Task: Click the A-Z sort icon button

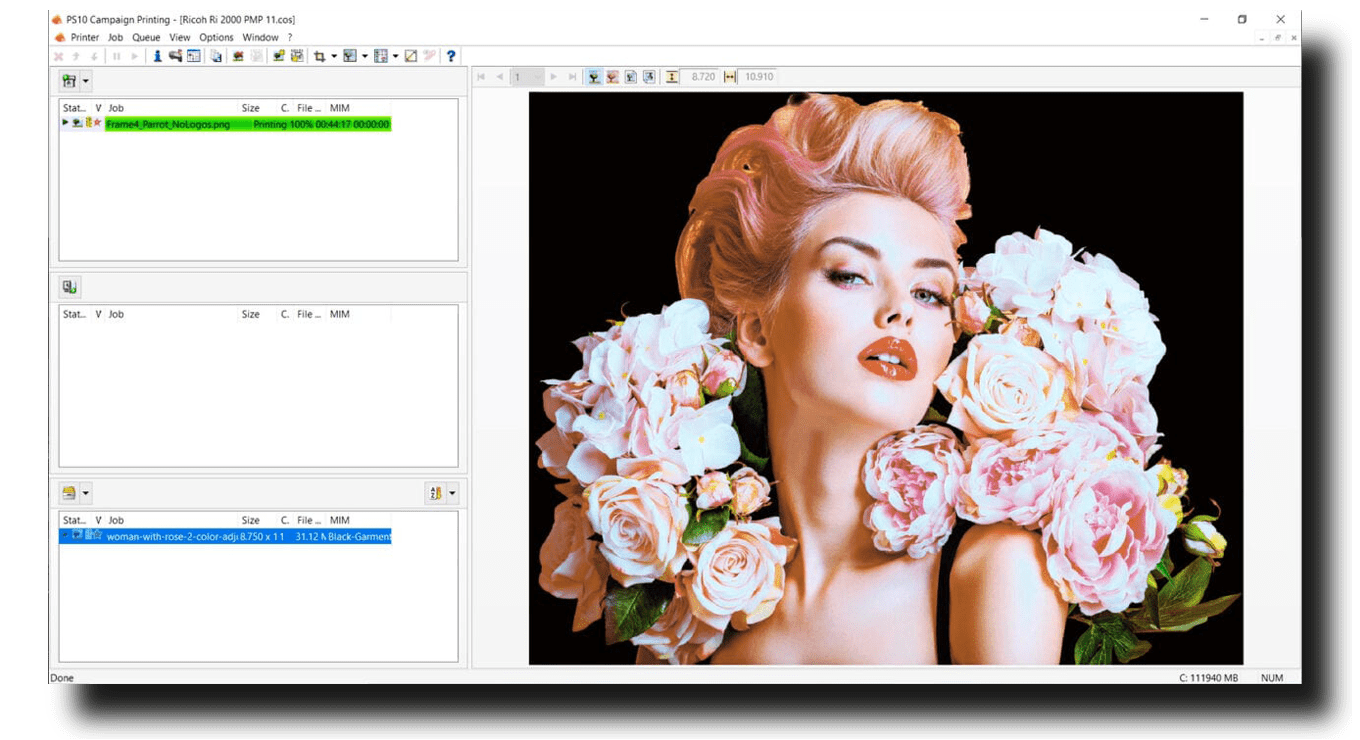Action: point(435,493)
